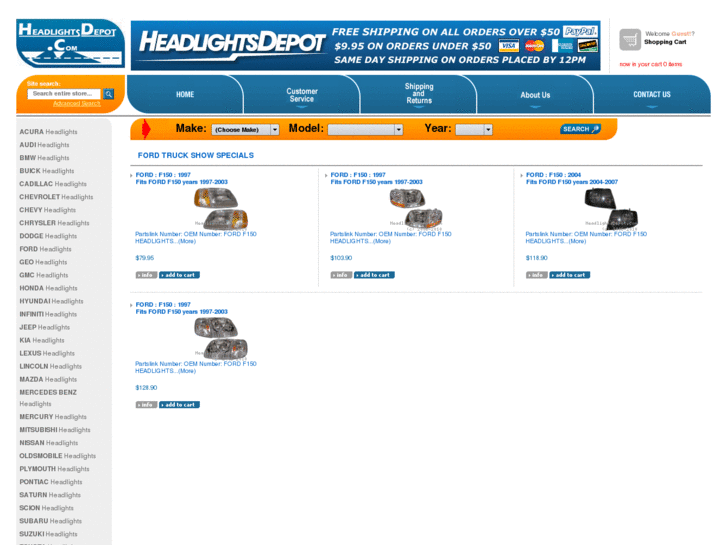The height and width of the screenshot is (545, 727).
Task: Open FORD : F150 : 2004 product title
Action: coord(553,175)
